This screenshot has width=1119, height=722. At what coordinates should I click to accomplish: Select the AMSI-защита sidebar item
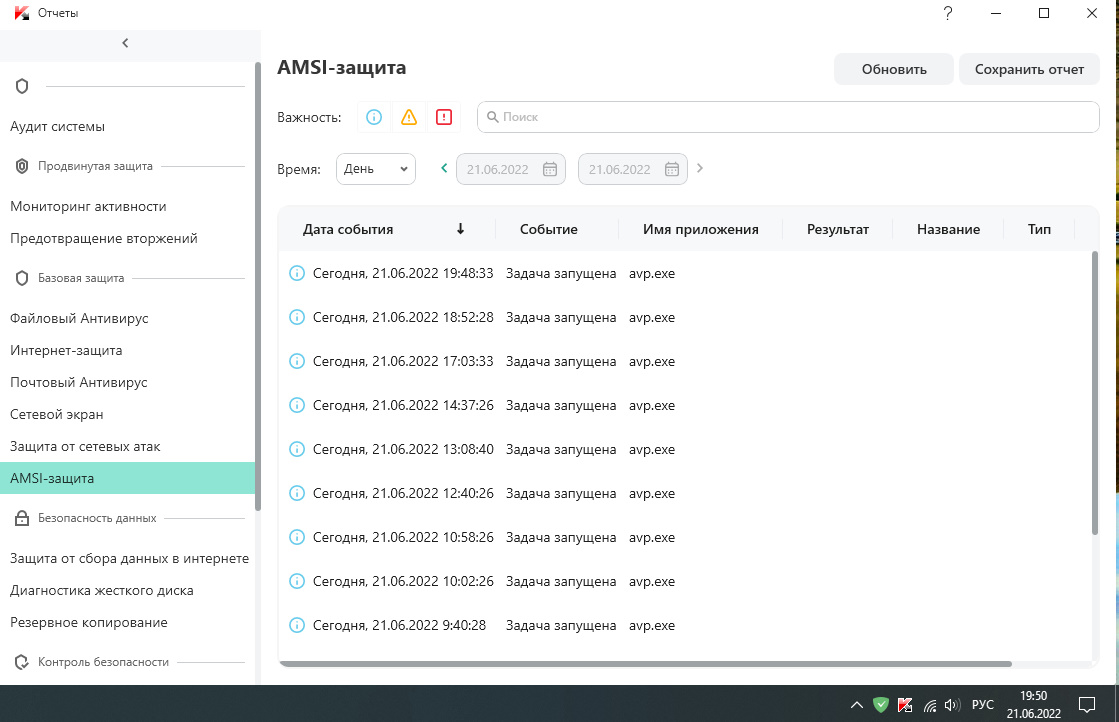tap(127, 478)
